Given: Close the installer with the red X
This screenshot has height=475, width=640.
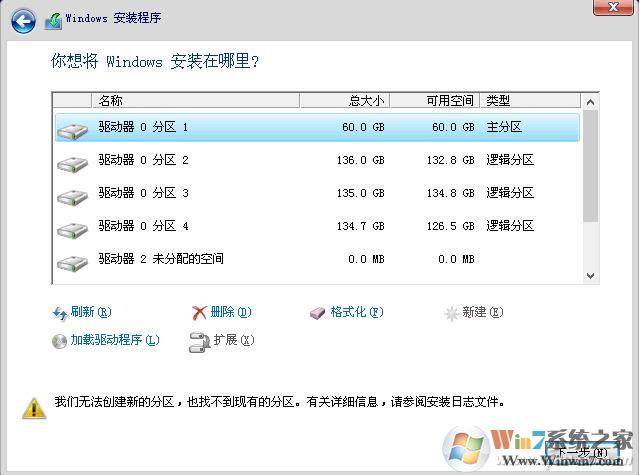Looking at the screenshot, I should click(613, 7).
